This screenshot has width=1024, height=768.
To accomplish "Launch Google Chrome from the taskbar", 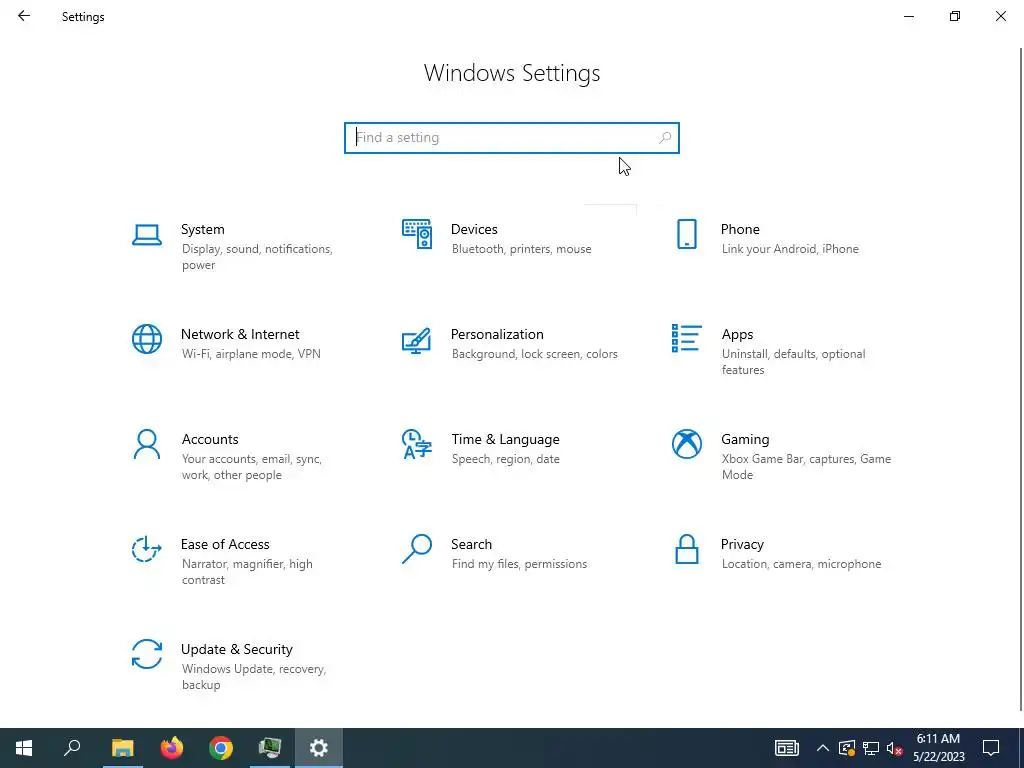I will tap(221, 748).
